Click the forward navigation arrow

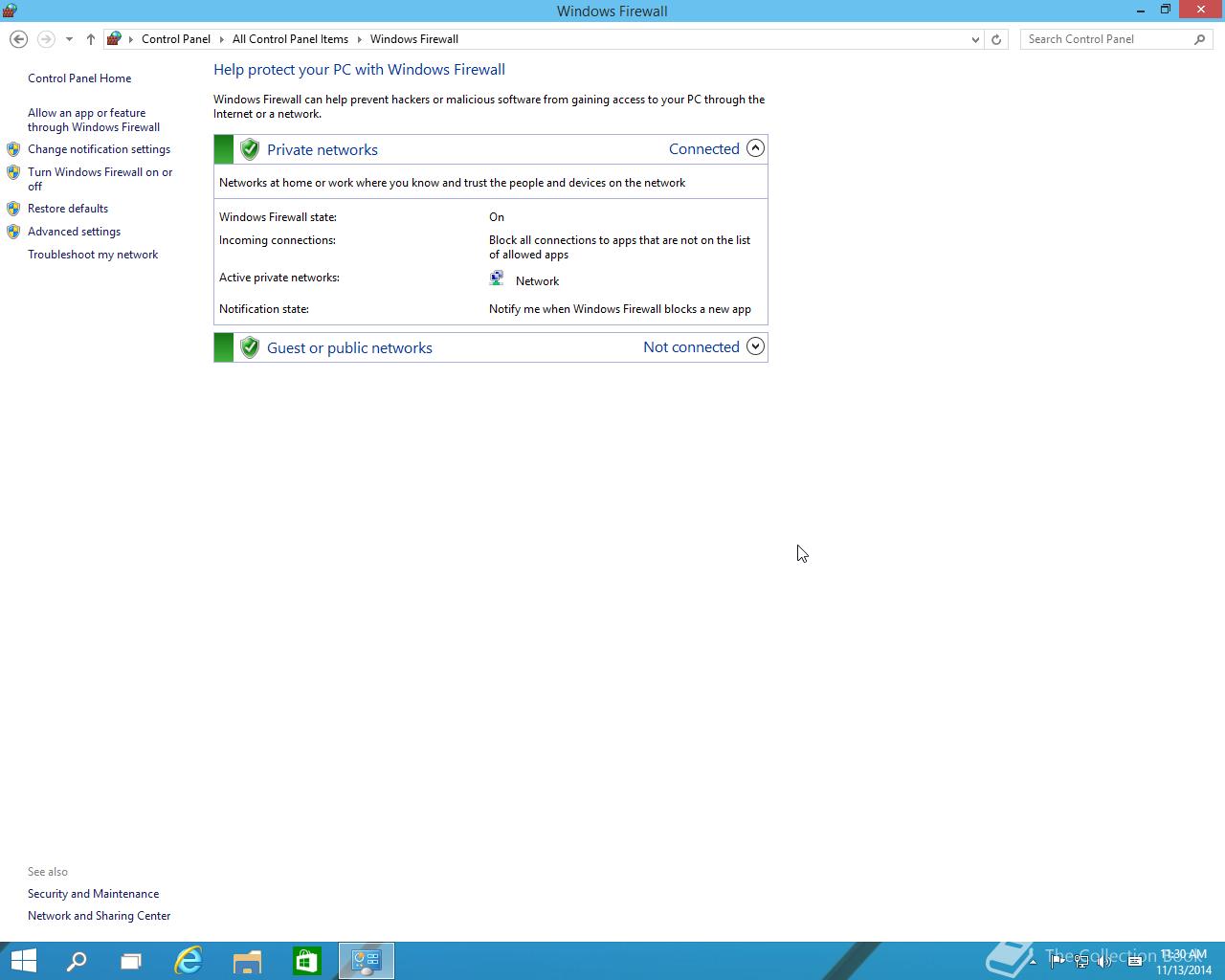tap(45, 39)
